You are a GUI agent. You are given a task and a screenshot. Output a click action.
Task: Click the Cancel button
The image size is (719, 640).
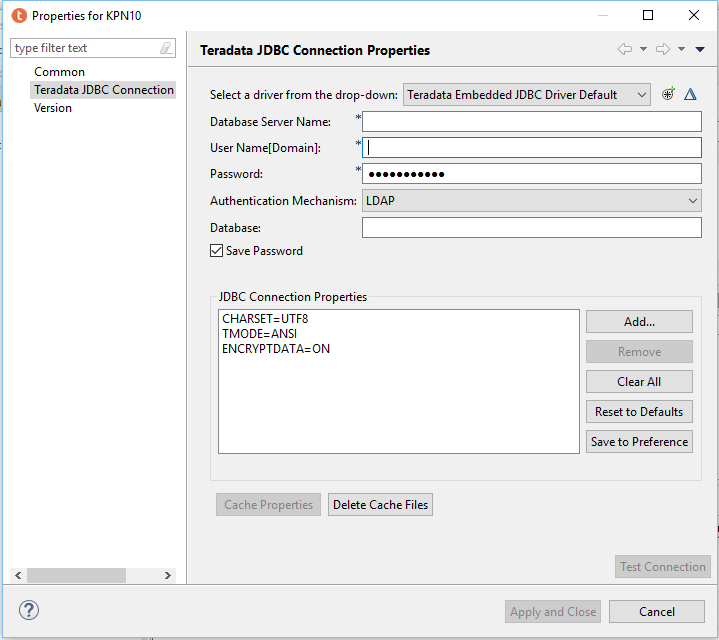pyautogui.click(x=657, y=612)
